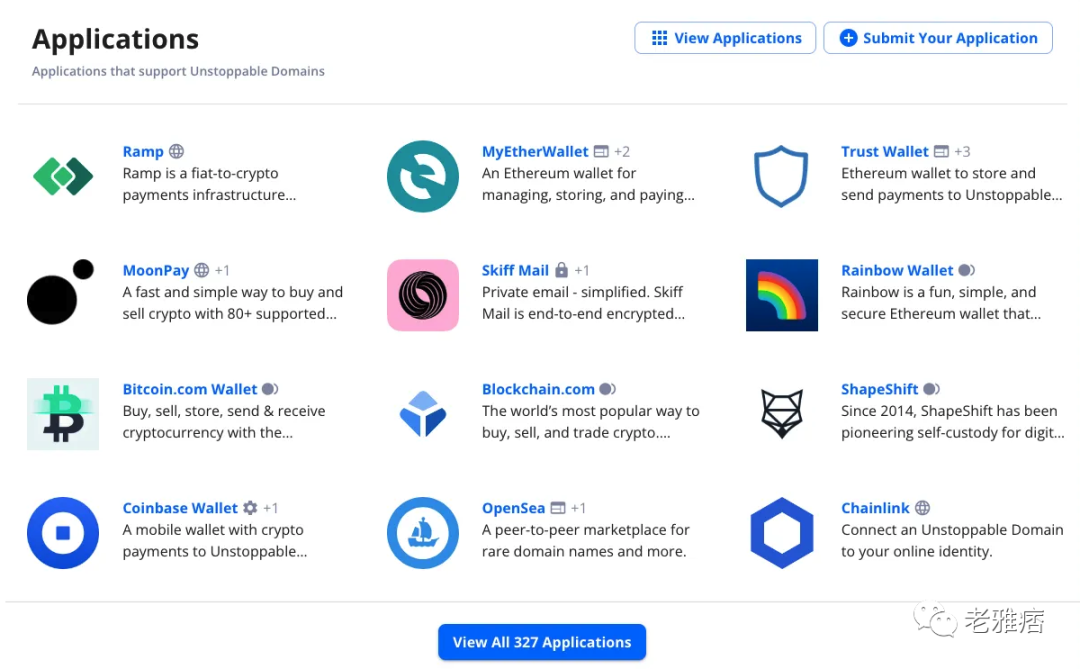Click the Chainlink hexagon logo

pos(782,533)
